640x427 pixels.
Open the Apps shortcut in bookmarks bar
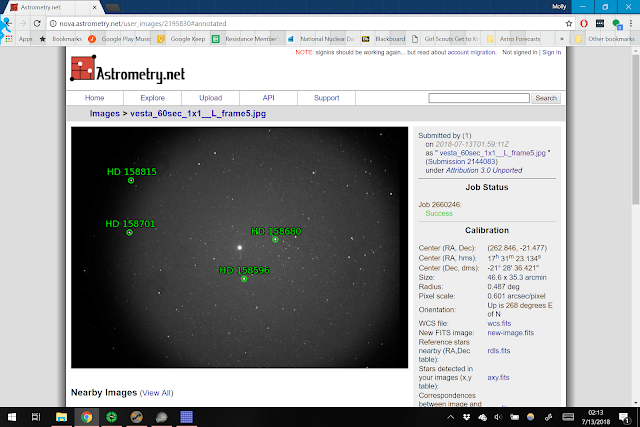pyautogui.click(x=19, y=39)
